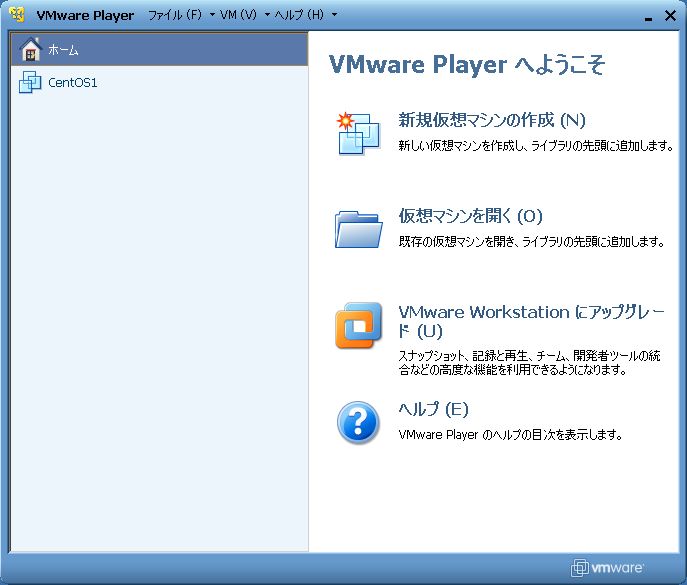The image size is (687, 585).
Task: Expand the dropdown arrow next to VM (V)
Action: (x=267, y=15)
